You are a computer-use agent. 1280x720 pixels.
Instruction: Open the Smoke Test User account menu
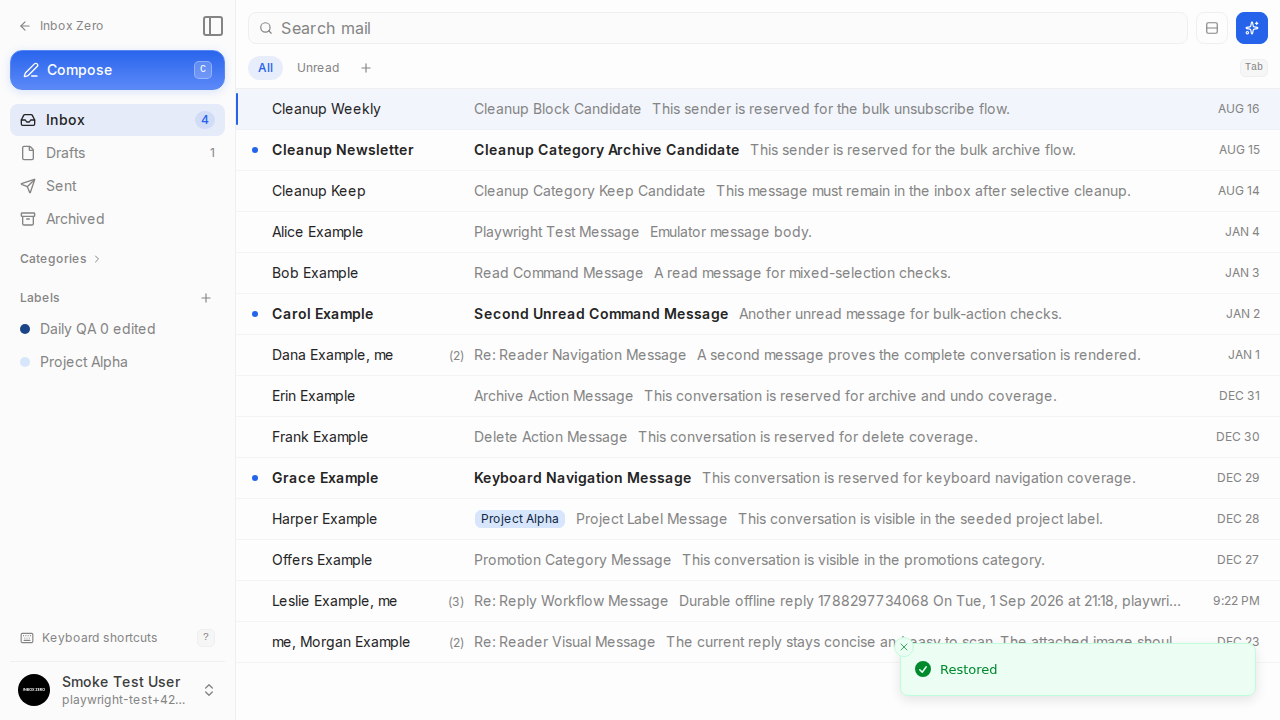(118, 690)
